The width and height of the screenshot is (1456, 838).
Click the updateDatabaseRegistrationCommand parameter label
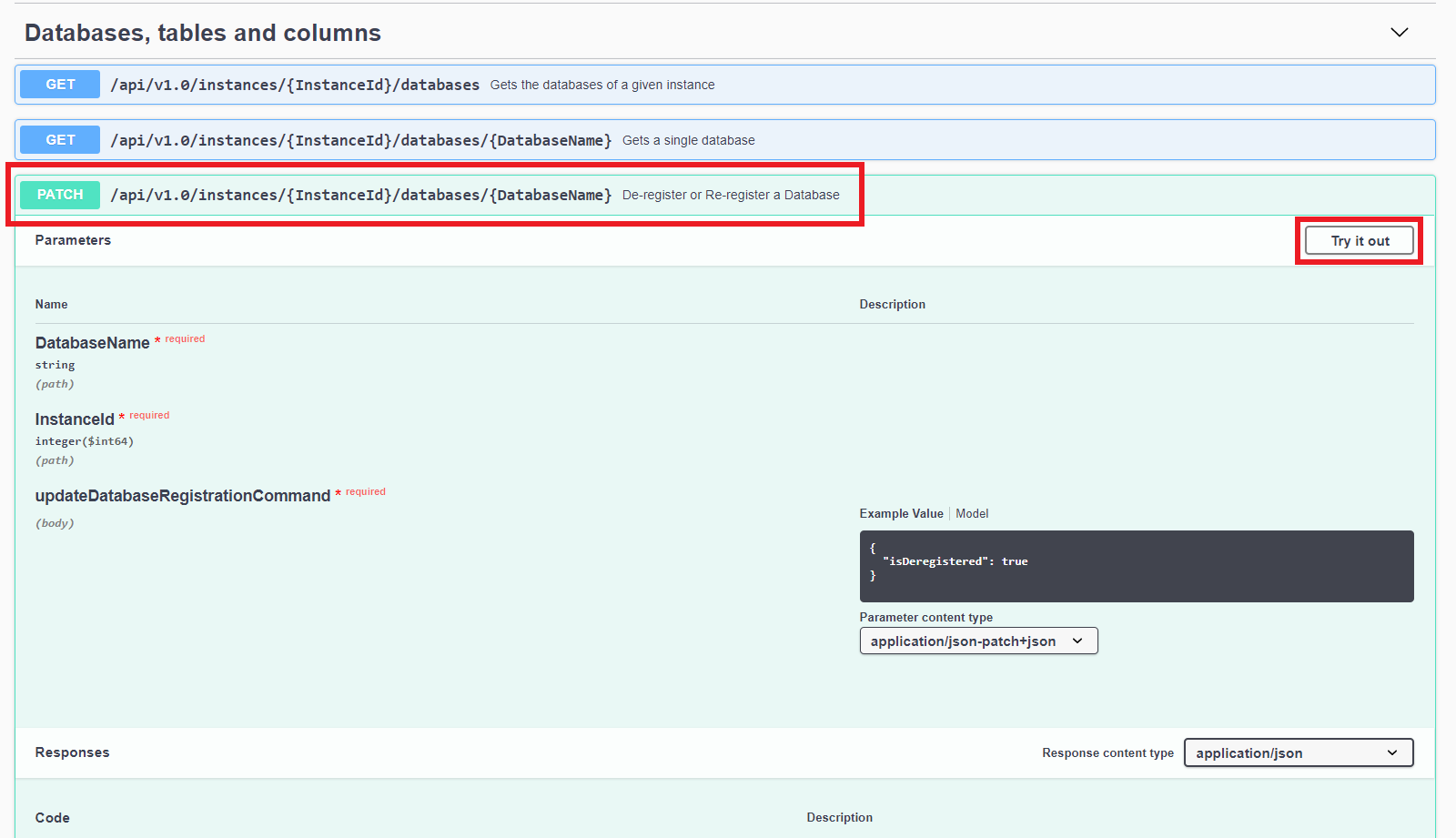(182, 496)
